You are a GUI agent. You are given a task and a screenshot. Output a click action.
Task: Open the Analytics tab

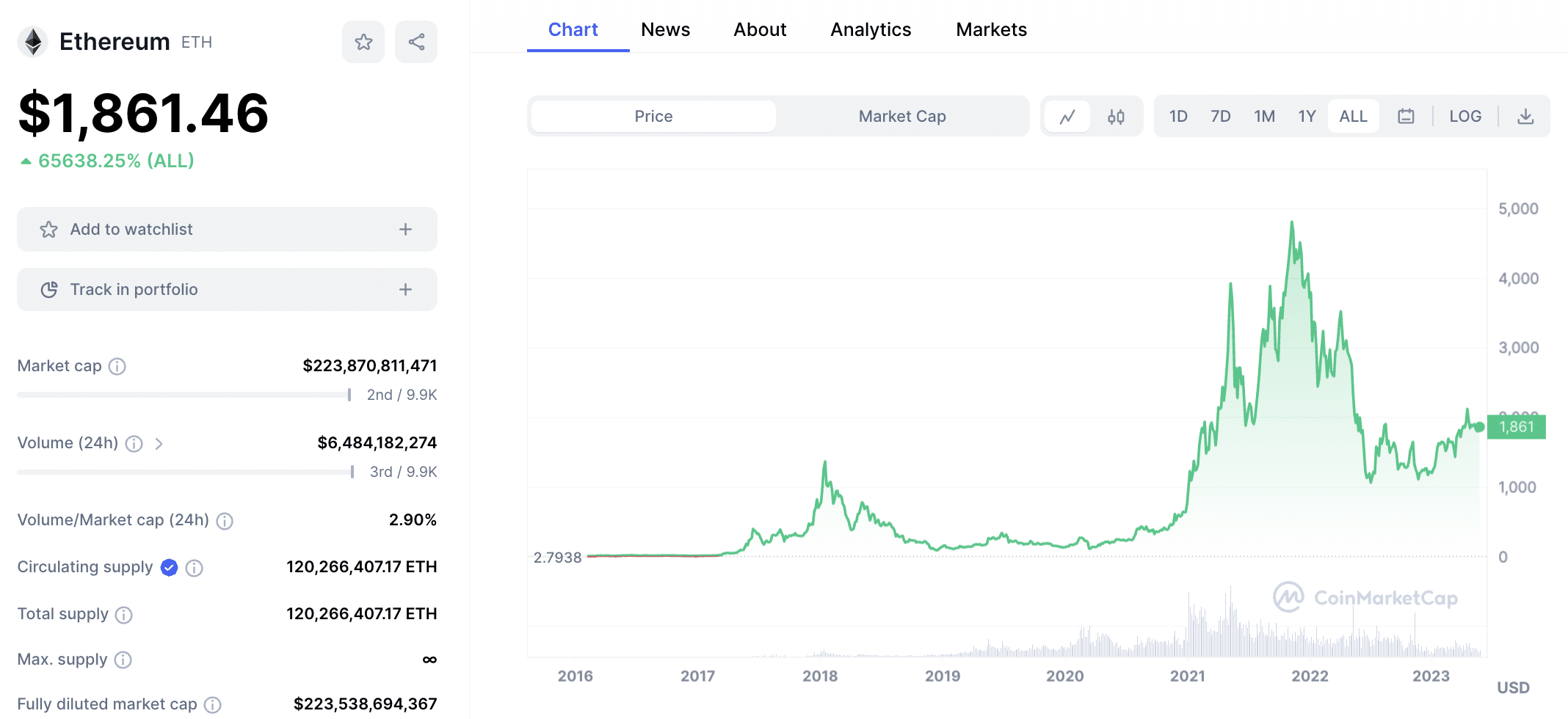(871, 29)
